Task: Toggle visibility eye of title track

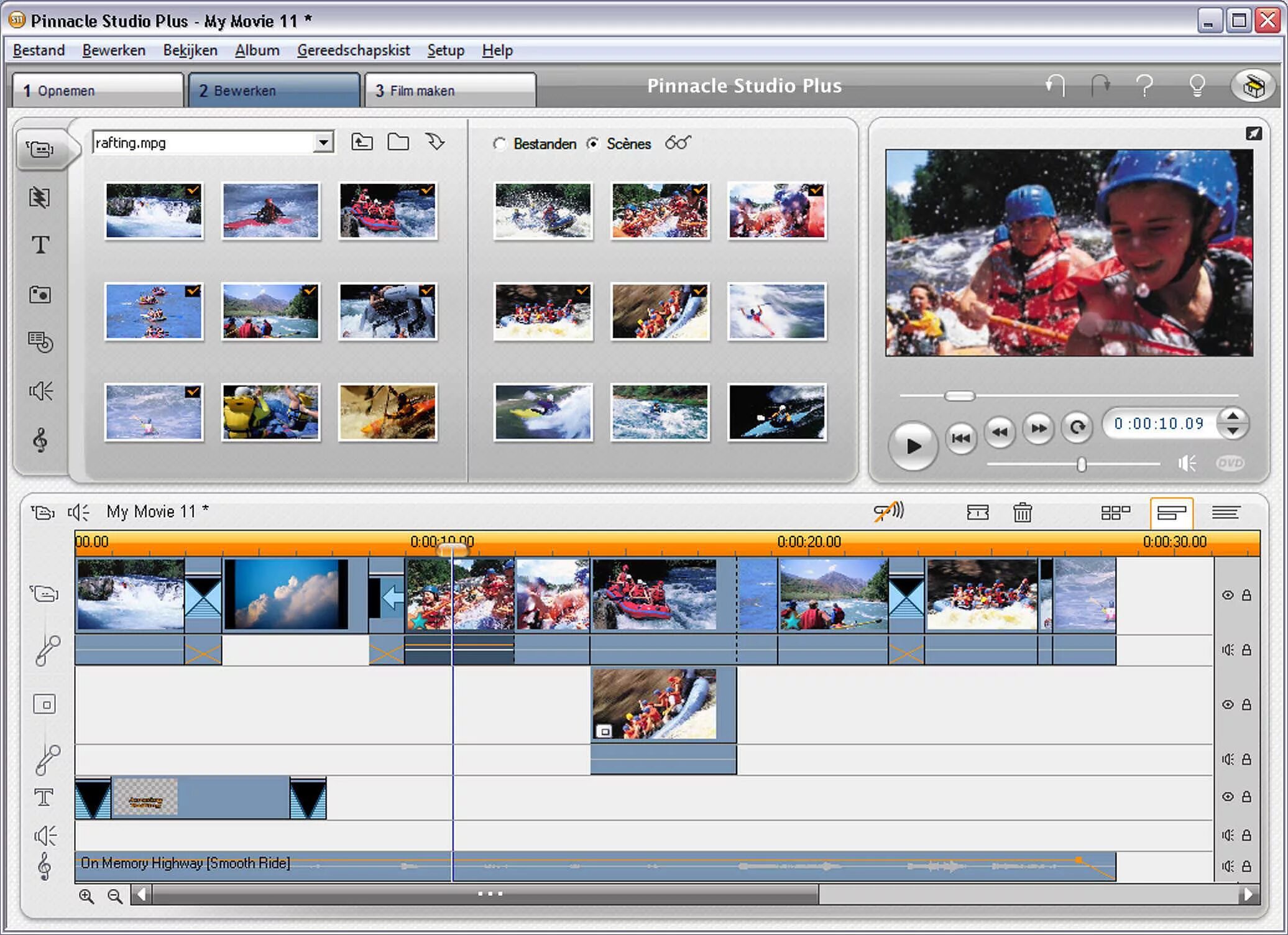Action: 1228,797
